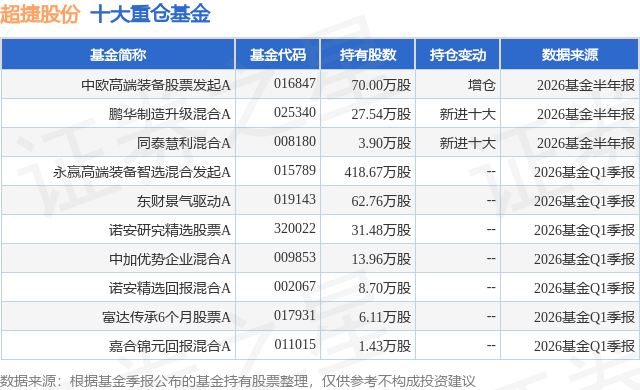This screenshot has height=390, width=640.
Task: Click the 增仓 position change cell
Action: tap(482, 85)
